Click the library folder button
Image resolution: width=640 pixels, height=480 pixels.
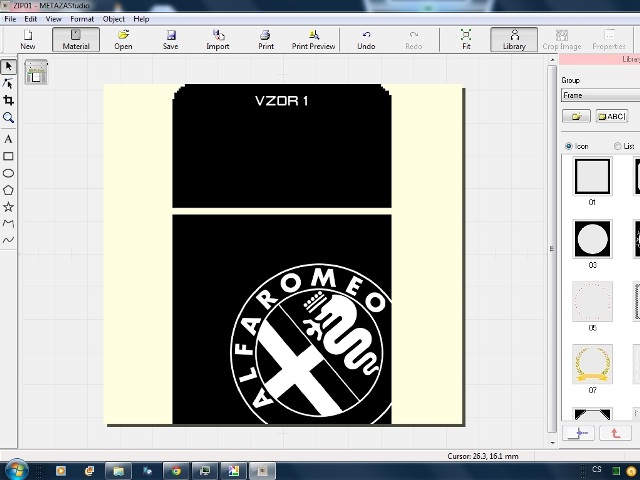point(576,116)
